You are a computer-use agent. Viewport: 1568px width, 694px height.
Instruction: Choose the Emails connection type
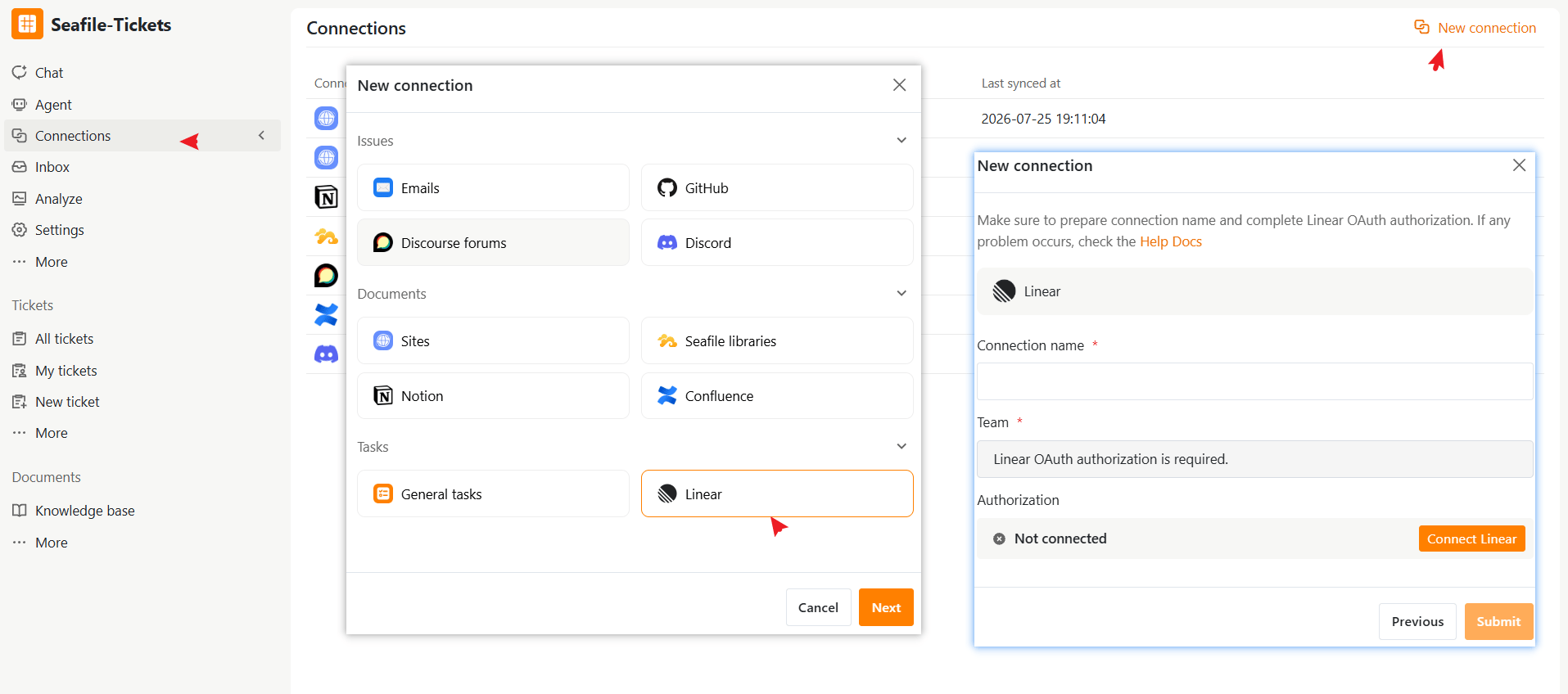[493, 188]
